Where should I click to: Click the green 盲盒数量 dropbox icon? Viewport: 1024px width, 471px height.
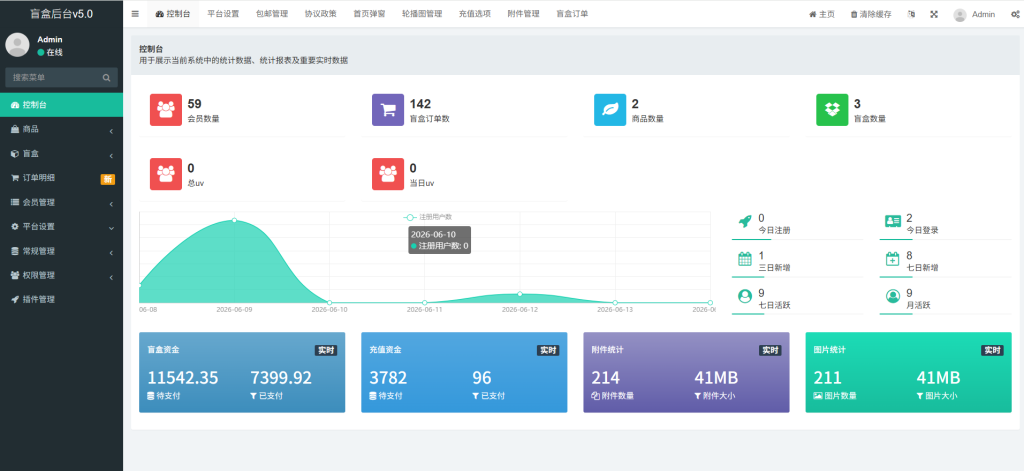click(832, 110)
